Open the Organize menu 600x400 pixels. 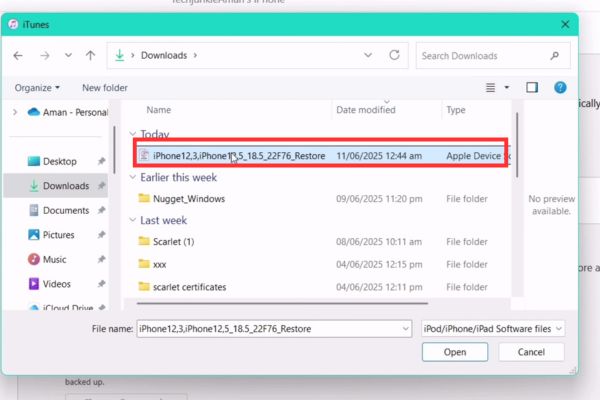point(37,88)
